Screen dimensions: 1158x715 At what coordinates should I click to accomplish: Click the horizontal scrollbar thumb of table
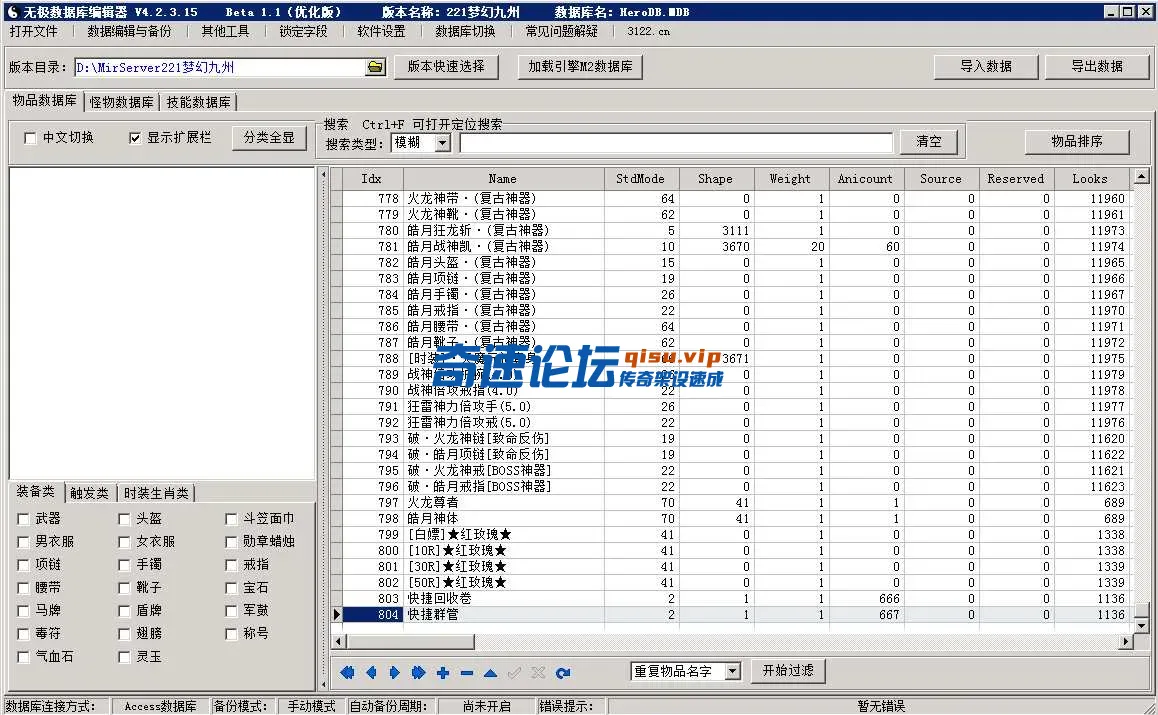tap(410, 642)
